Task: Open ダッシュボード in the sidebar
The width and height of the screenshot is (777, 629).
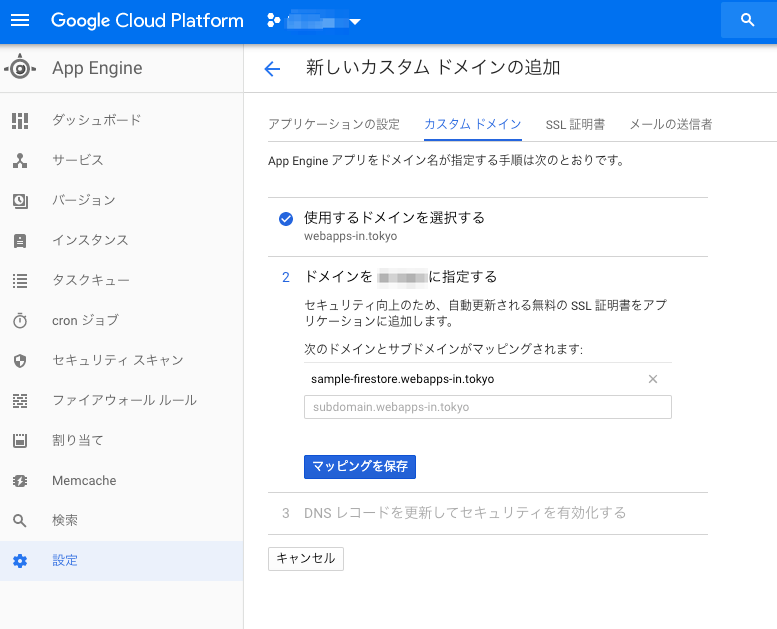Action: 121,120
